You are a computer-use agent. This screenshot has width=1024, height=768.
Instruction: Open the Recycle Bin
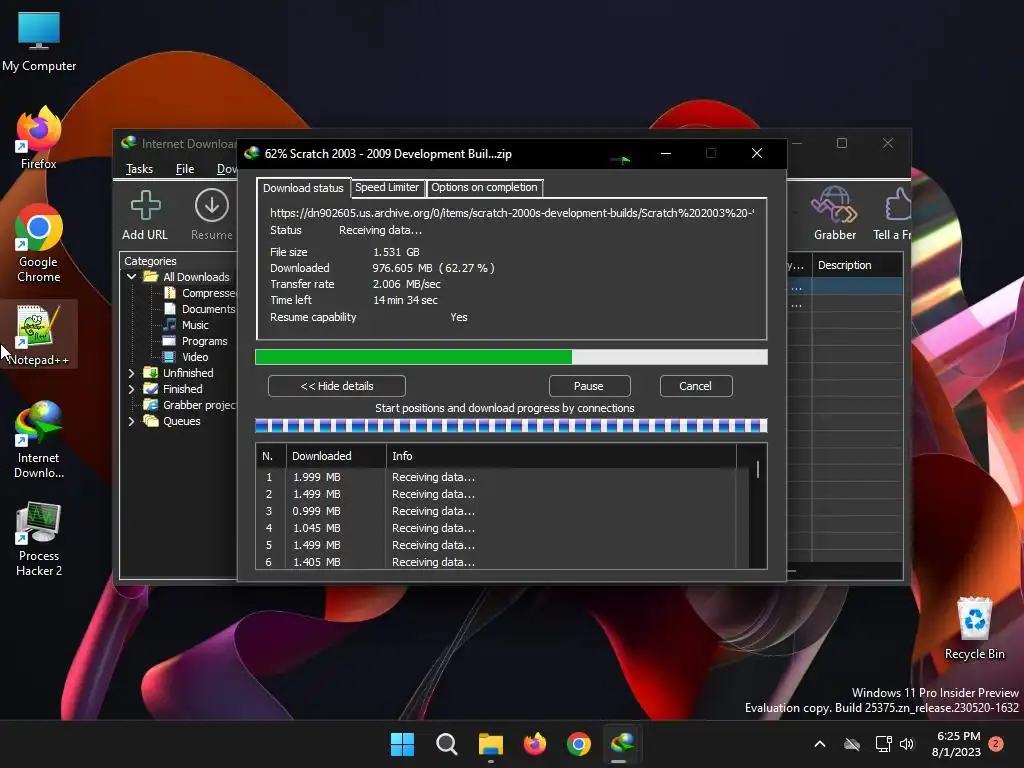pos(974,628)
